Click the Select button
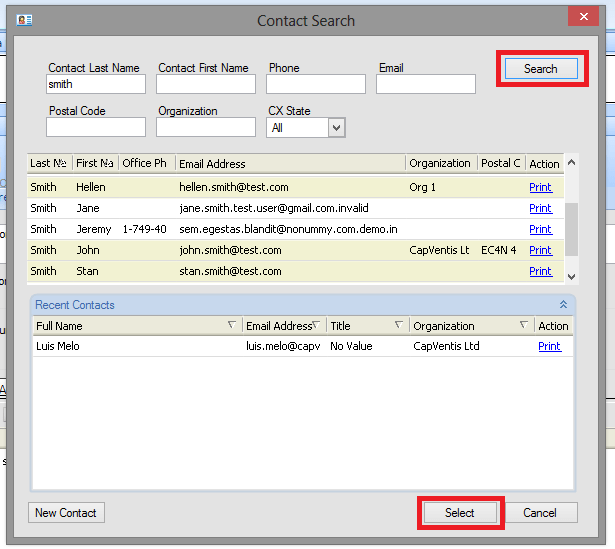The image size is (615, 549). click(460, 513)
